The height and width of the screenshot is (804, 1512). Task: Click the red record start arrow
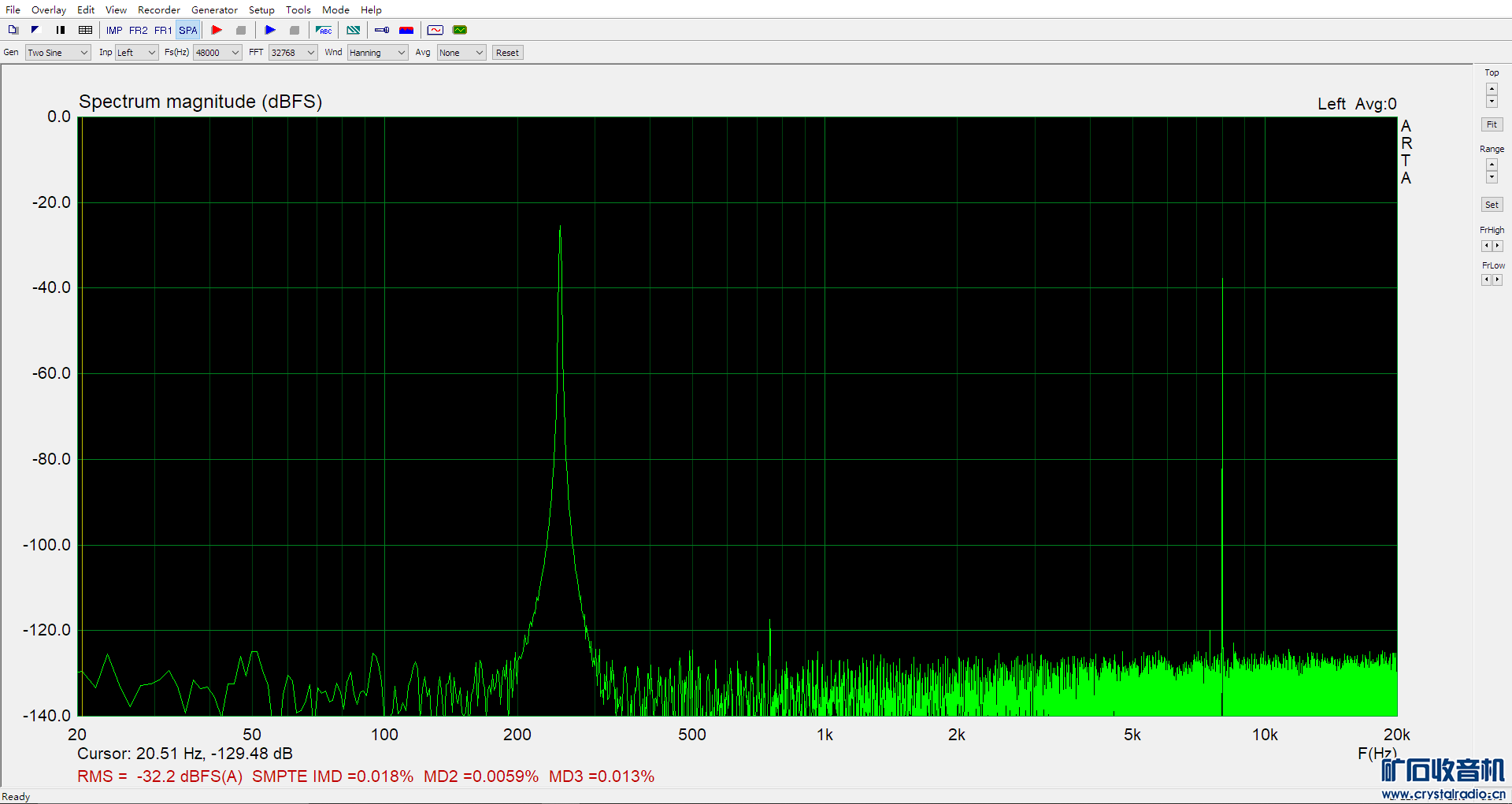coord(217,30)
